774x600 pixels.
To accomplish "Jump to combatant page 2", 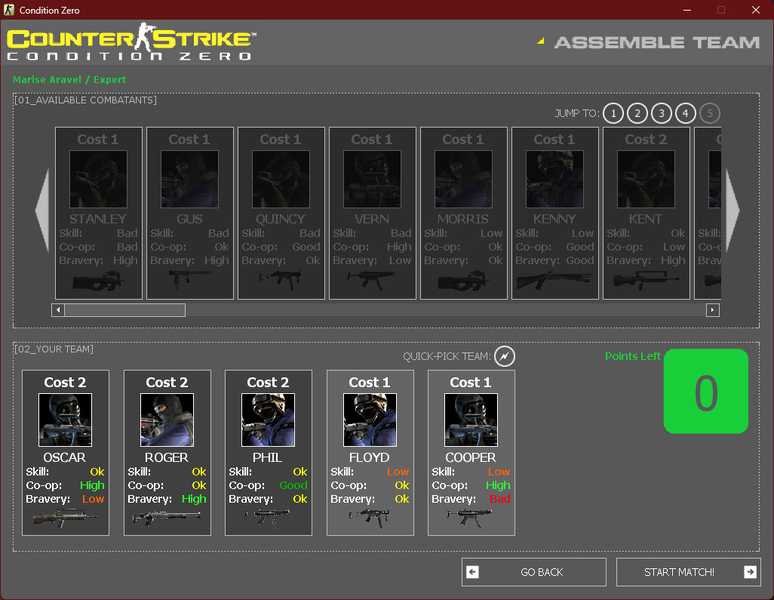I will 637,113.
